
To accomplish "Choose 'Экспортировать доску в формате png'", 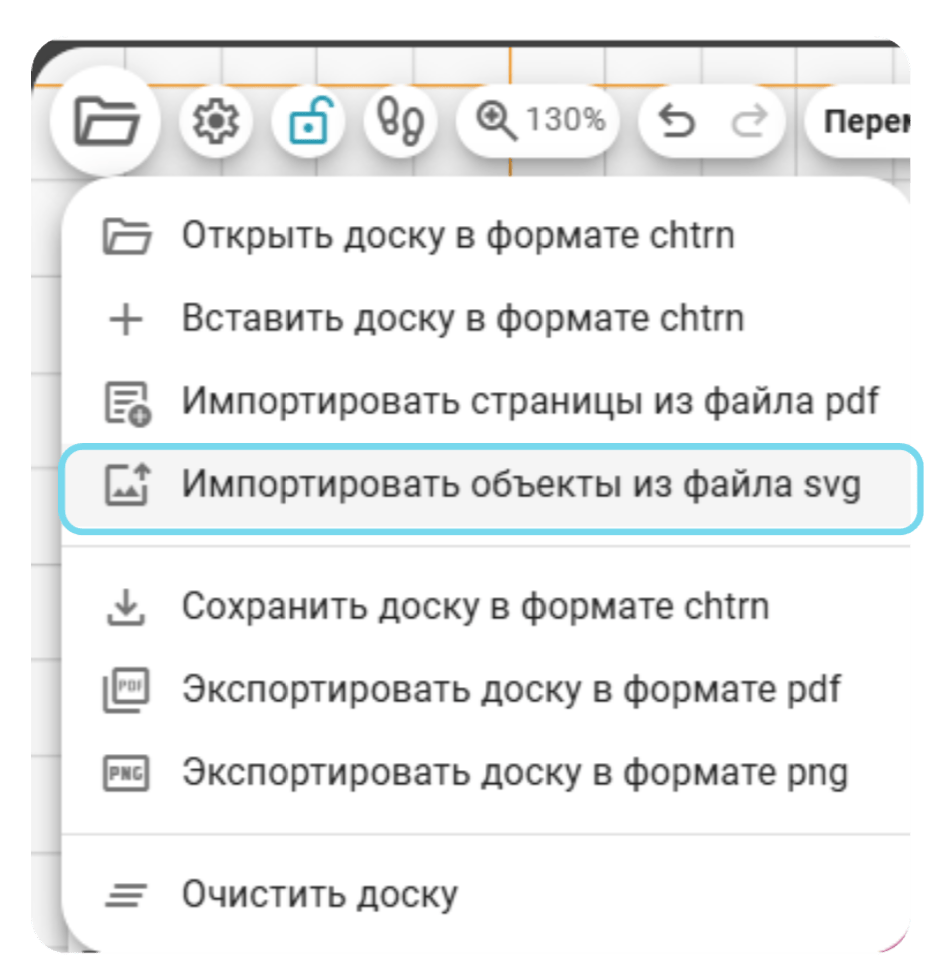I will pyautogui.click(x=486, y=773).
